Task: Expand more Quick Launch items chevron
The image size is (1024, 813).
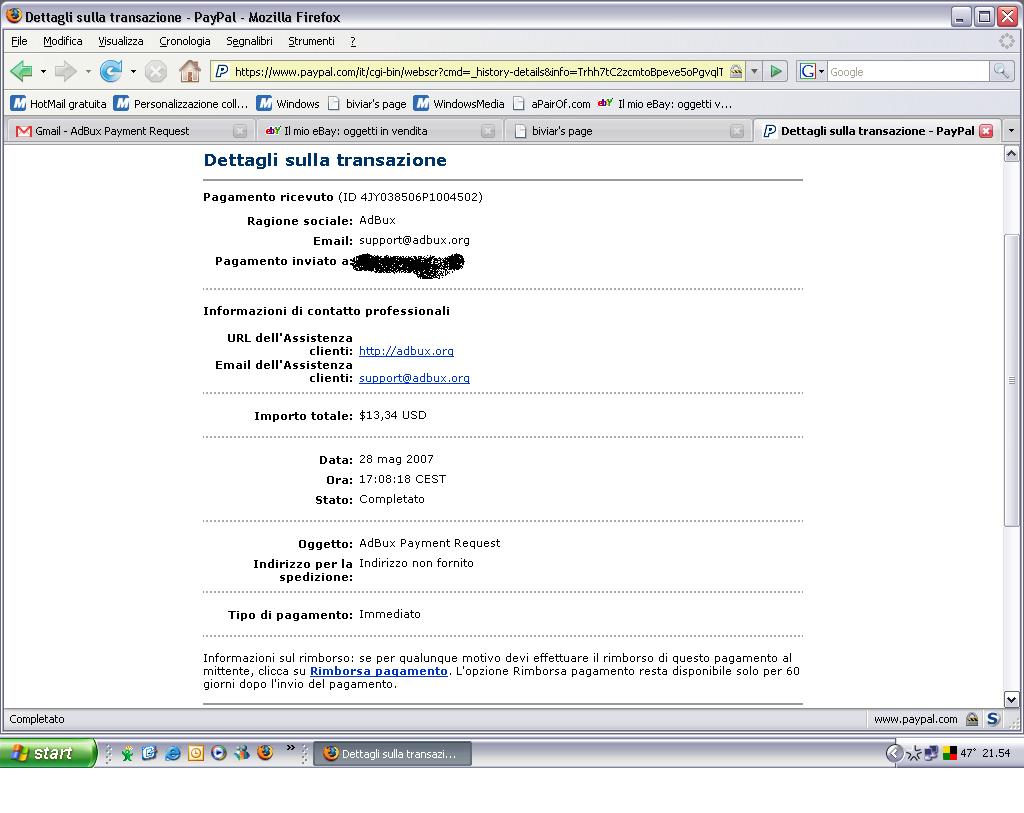Action: pyautogui.click(x=291, y=748)
